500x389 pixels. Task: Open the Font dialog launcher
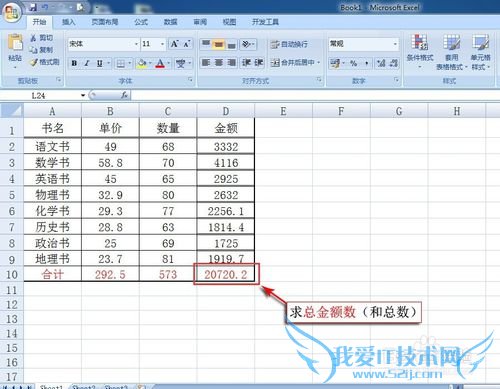click(x=190, y=80)
